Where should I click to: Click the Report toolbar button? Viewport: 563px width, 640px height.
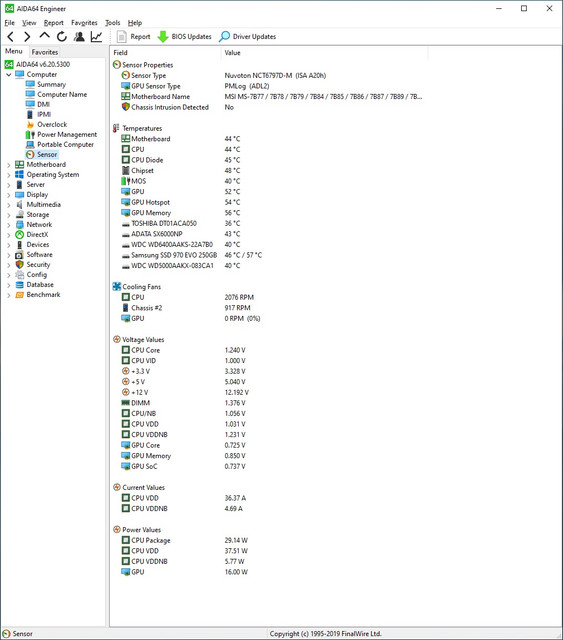(134, 37)
